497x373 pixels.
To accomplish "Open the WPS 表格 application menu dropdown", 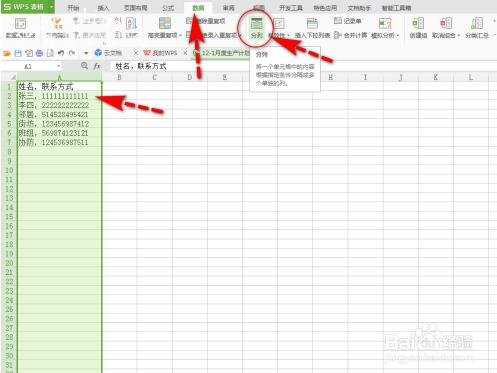I will pos(52,7).
